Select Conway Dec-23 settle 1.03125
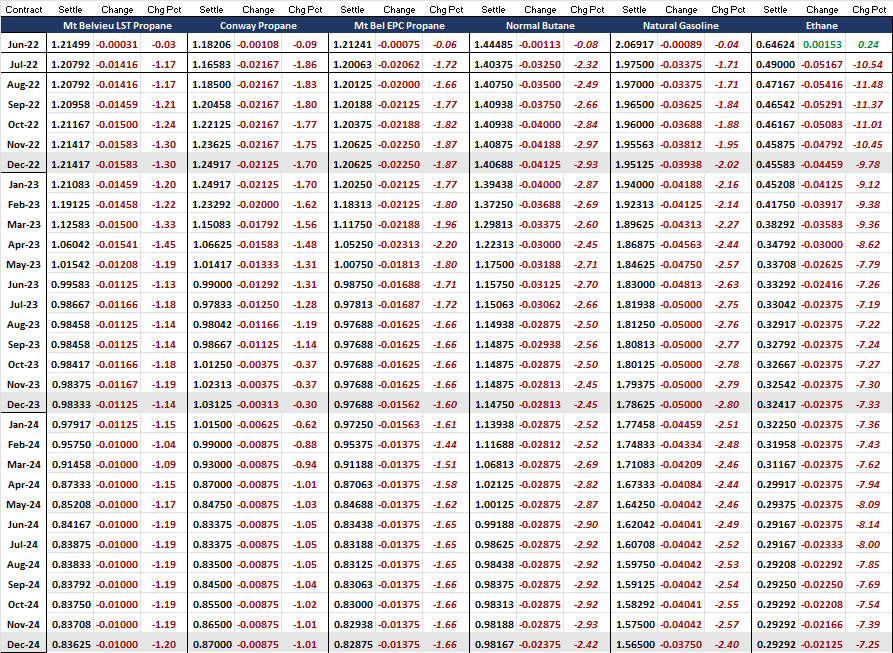The height and width of the screenshot is (653, 893). point(212,405)
